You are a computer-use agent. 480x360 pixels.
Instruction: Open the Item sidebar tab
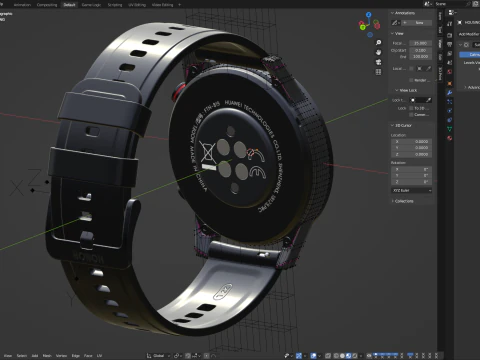[x=440, y=16]
